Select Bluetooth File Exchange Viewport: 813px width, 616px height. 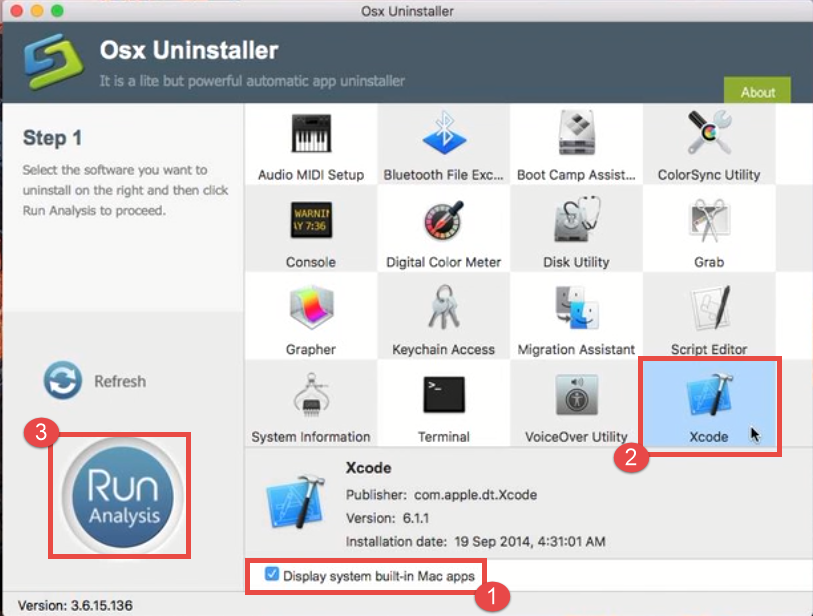(443, 135)
